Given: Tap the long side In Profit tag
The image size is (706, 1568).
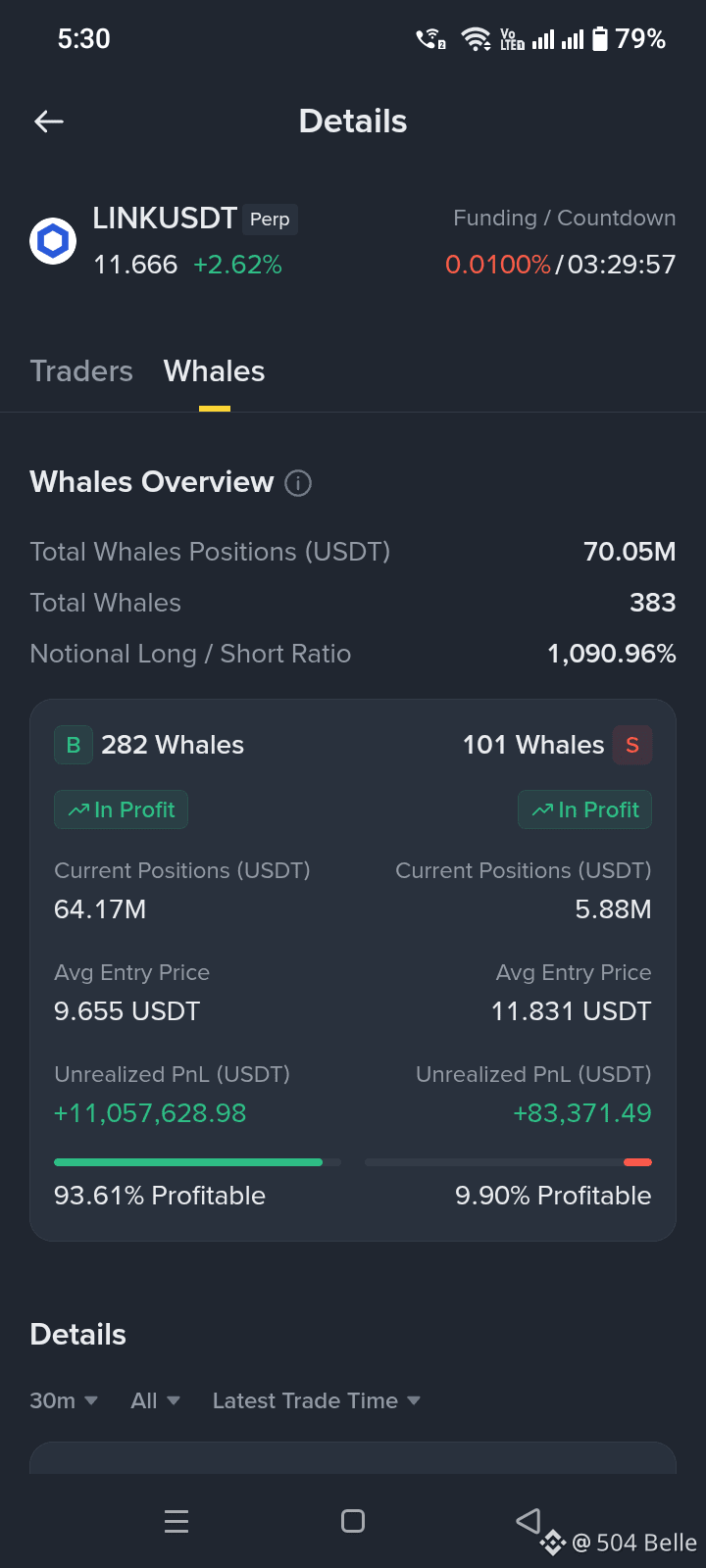Looking at the screenshot, I should click(x=121, y=809).
